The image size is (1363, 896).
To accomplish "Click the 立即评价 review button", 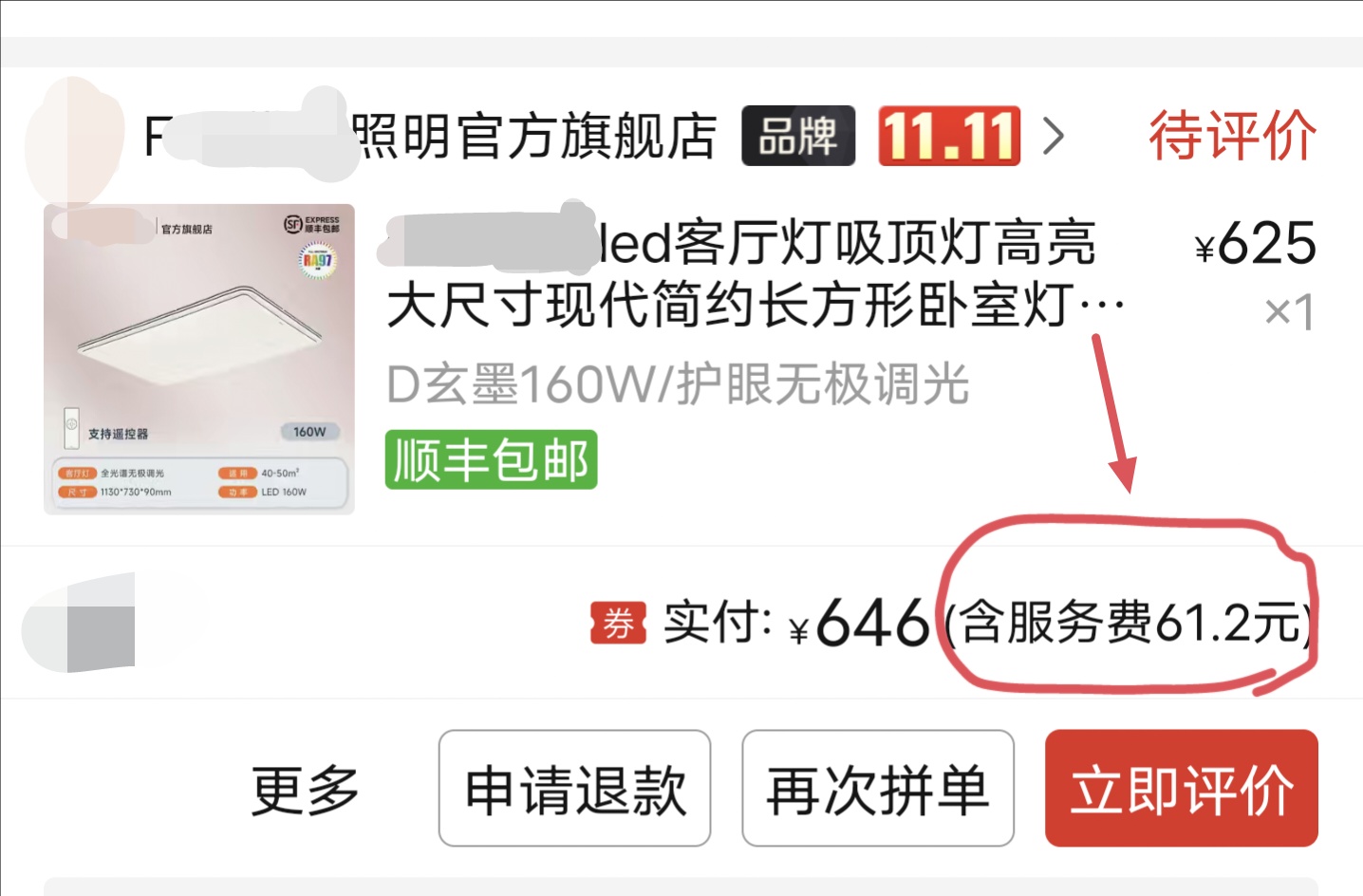I will pyautogui.click(x=1182, y=788).
